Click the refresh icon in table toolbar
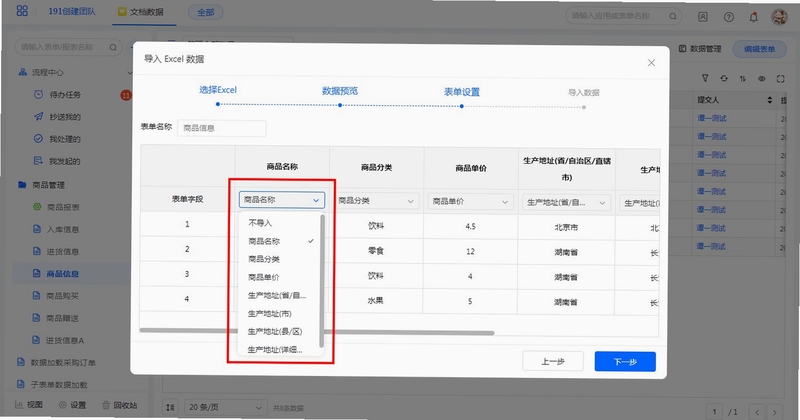 [724, 79]
